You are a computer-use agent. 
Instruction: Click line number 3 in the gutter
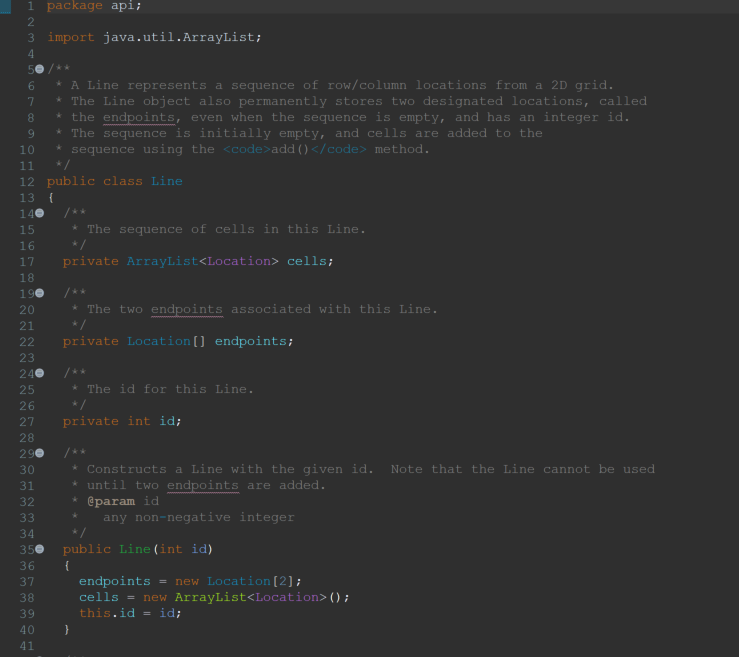tap(31, 38)
